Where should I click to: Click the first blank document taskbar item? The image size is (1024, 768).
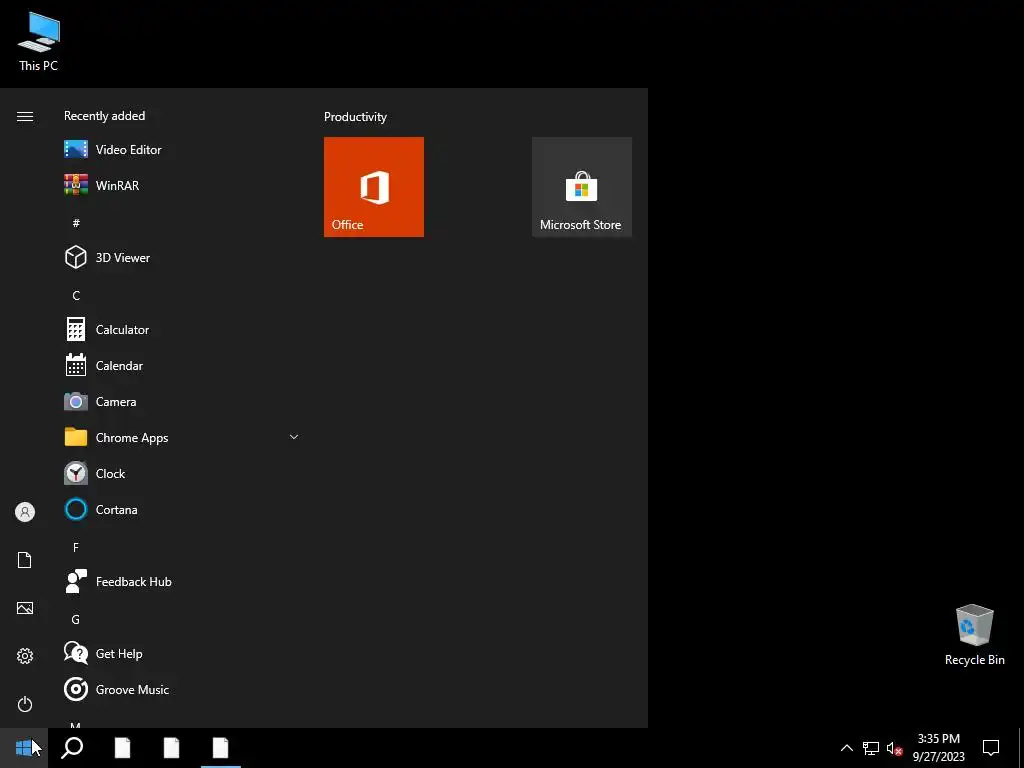pos(122,748)
